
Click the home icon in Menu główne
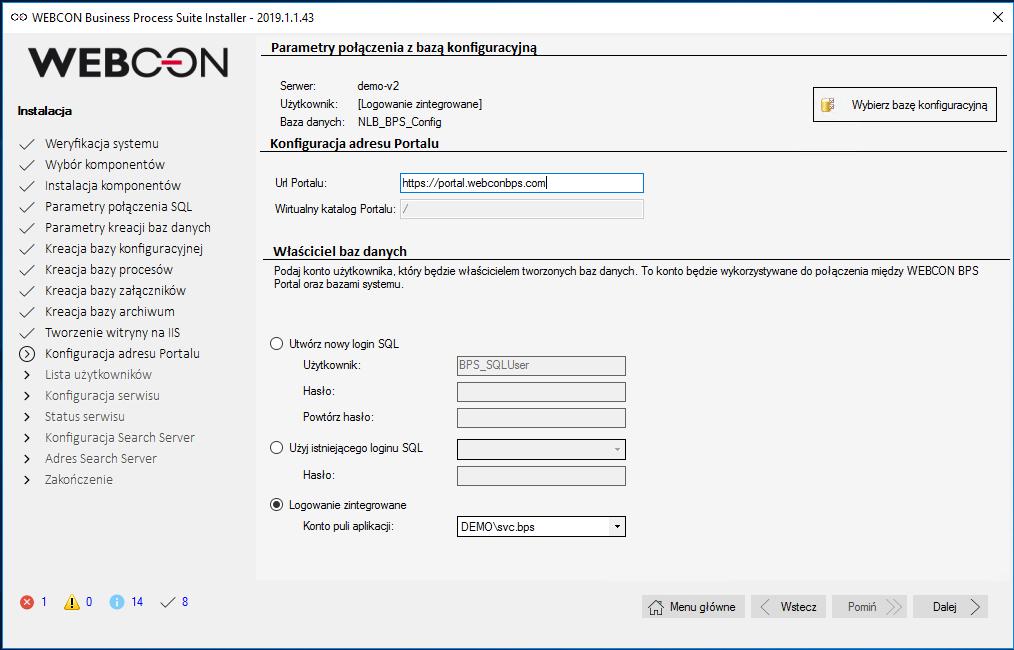click(656, 607)
